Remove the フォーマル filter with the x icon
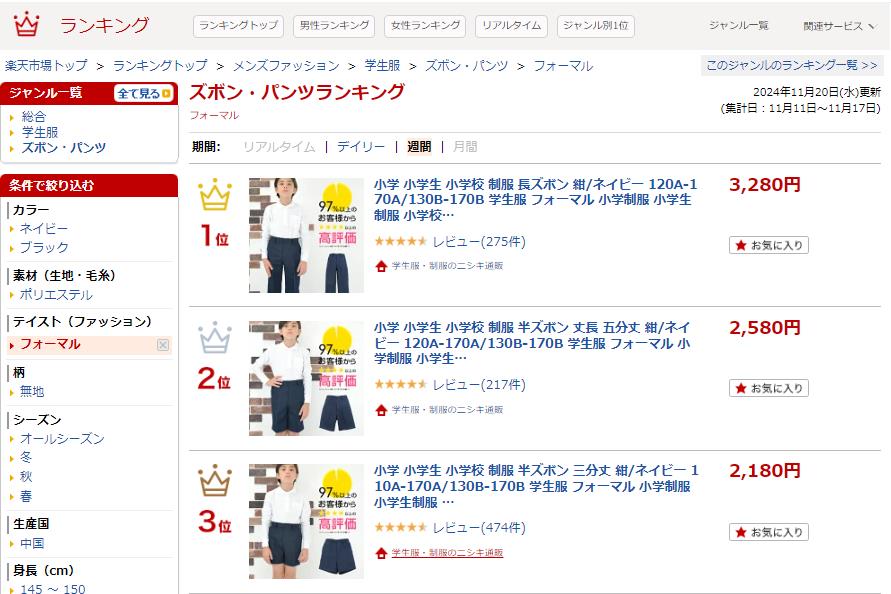 point(163,345)
